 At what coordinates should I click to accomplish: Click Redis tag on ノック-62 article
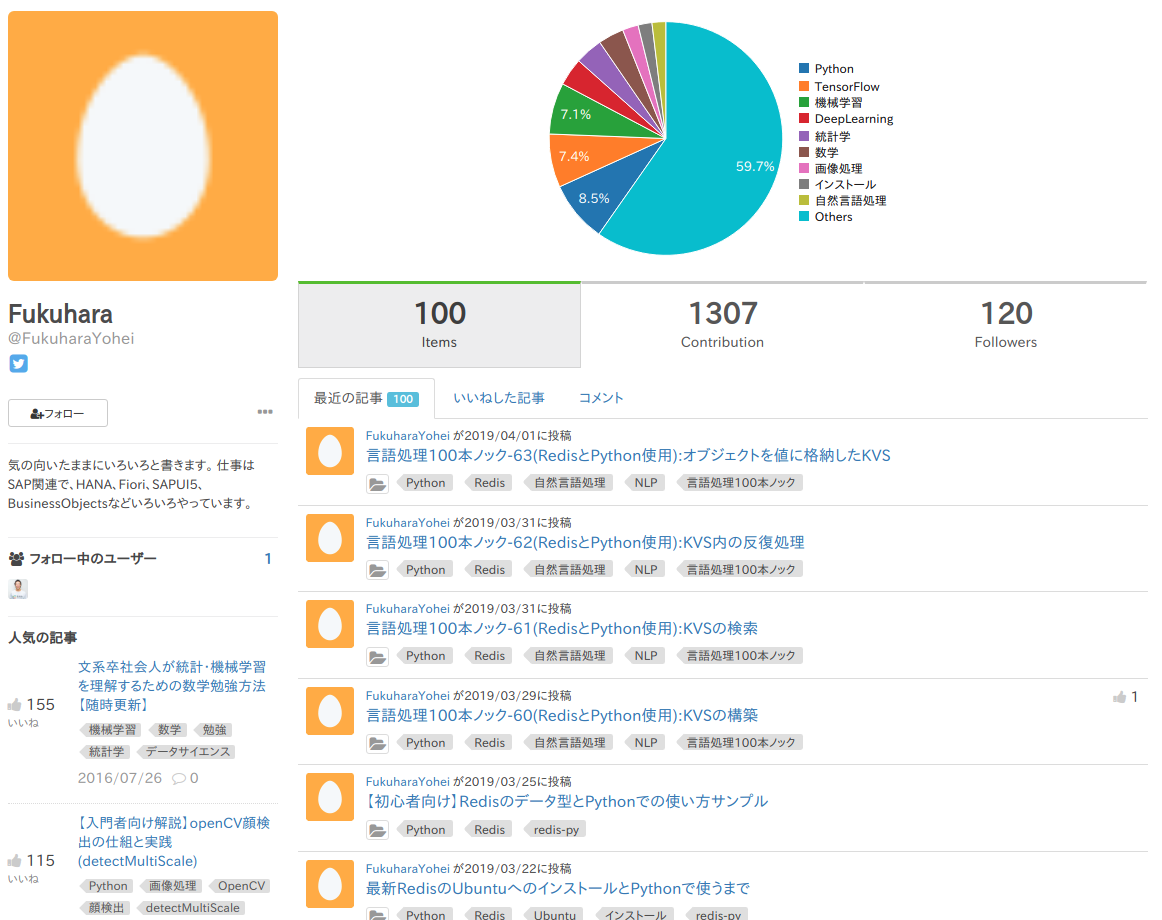(488, 570)
